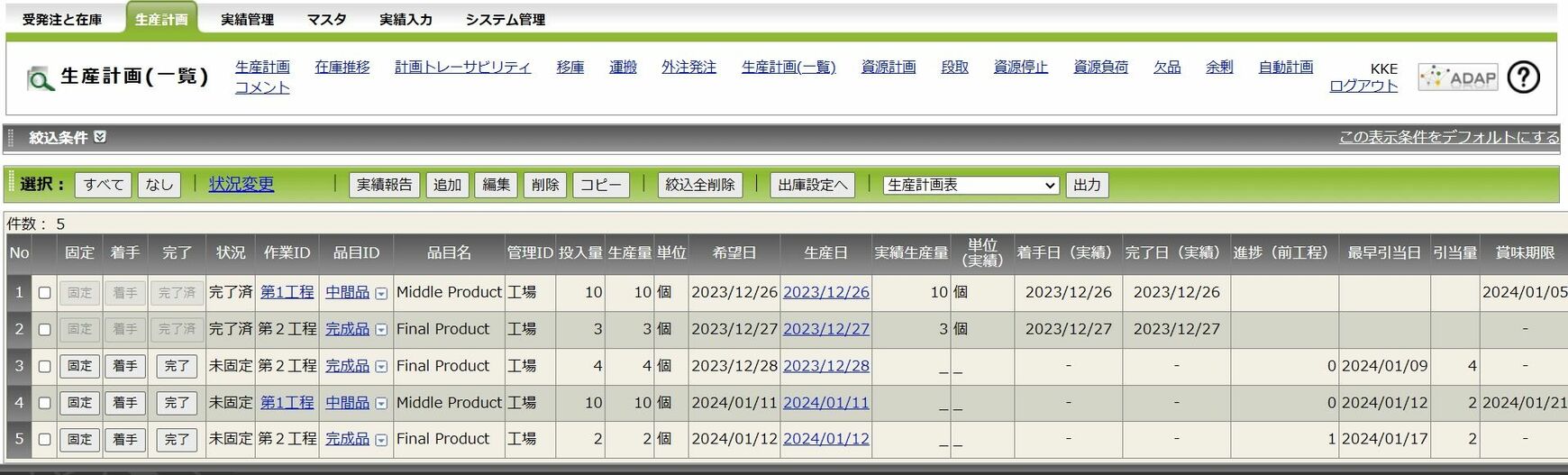Open item dropdown icon in row 4
Image resolution: width=1568 pixels, height=475 pixels.
(381, 404)
